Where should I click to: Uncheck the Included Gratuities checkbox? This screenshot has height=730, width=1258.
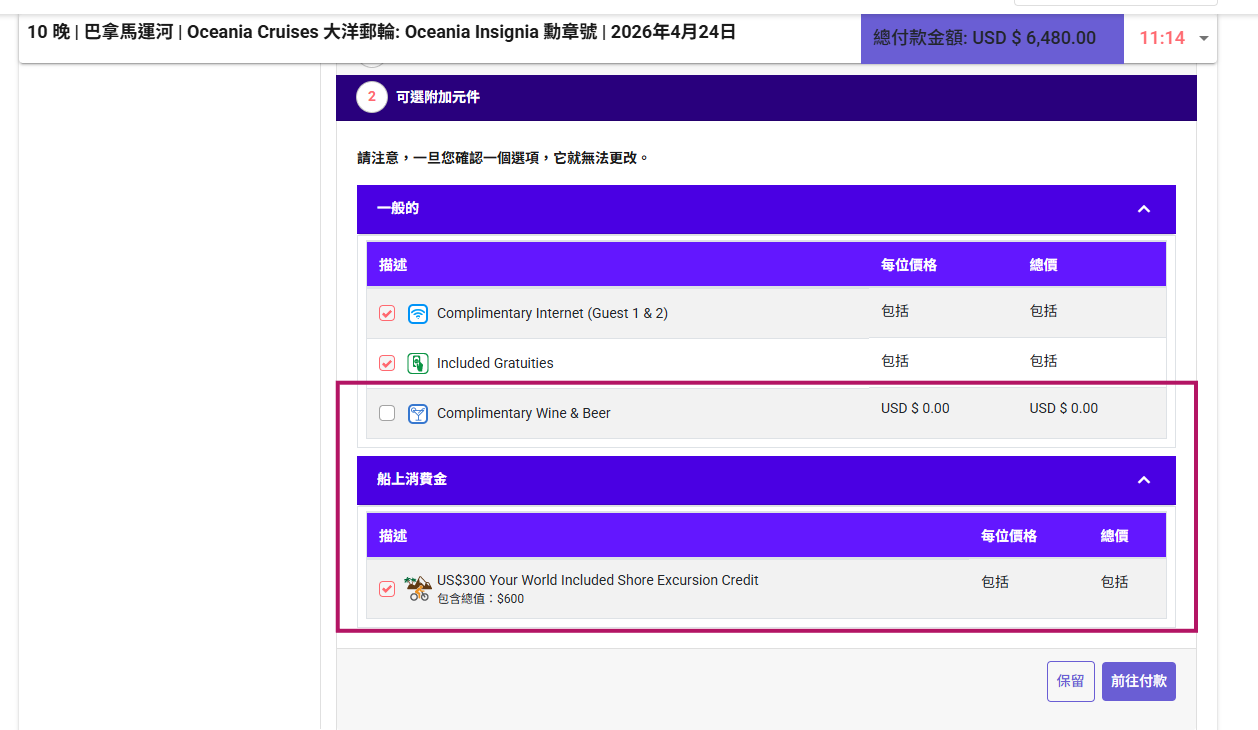(x=387, y=363)
